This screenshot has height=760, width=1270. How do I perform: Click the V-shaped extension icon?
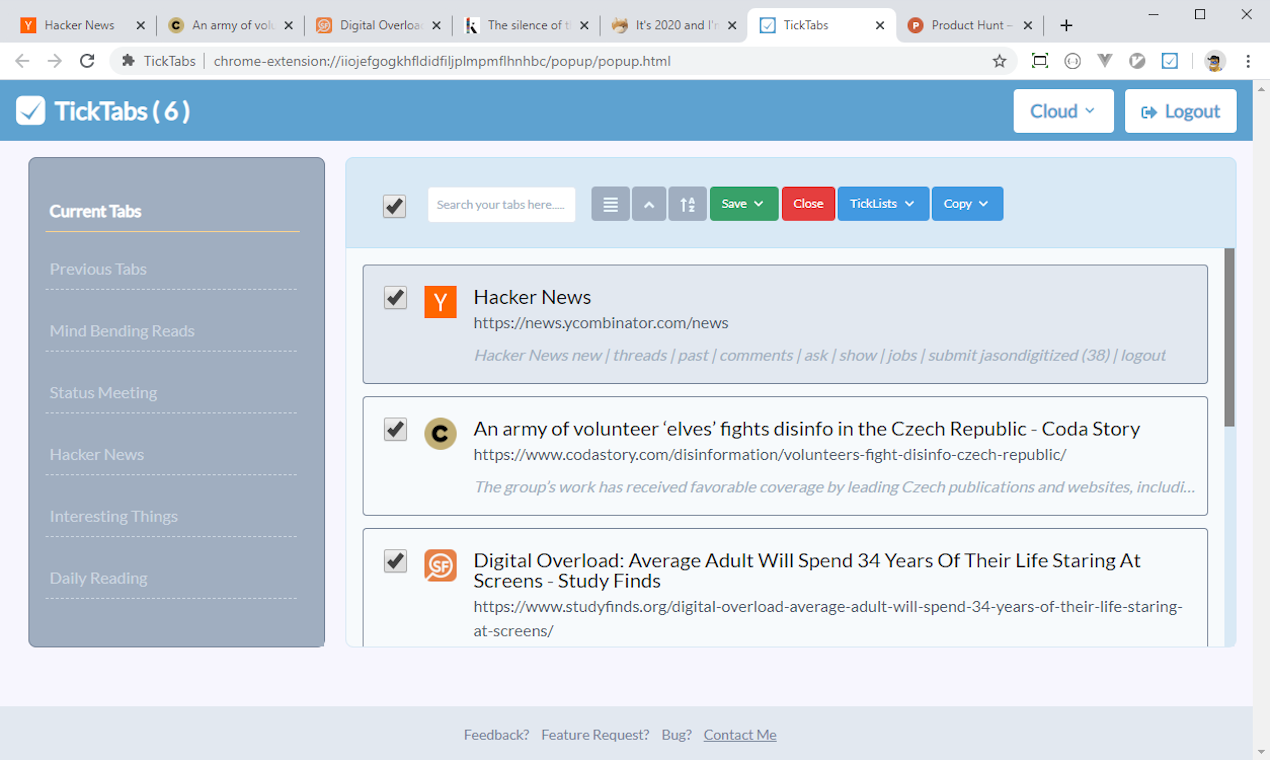click(x=1105, y=61)
